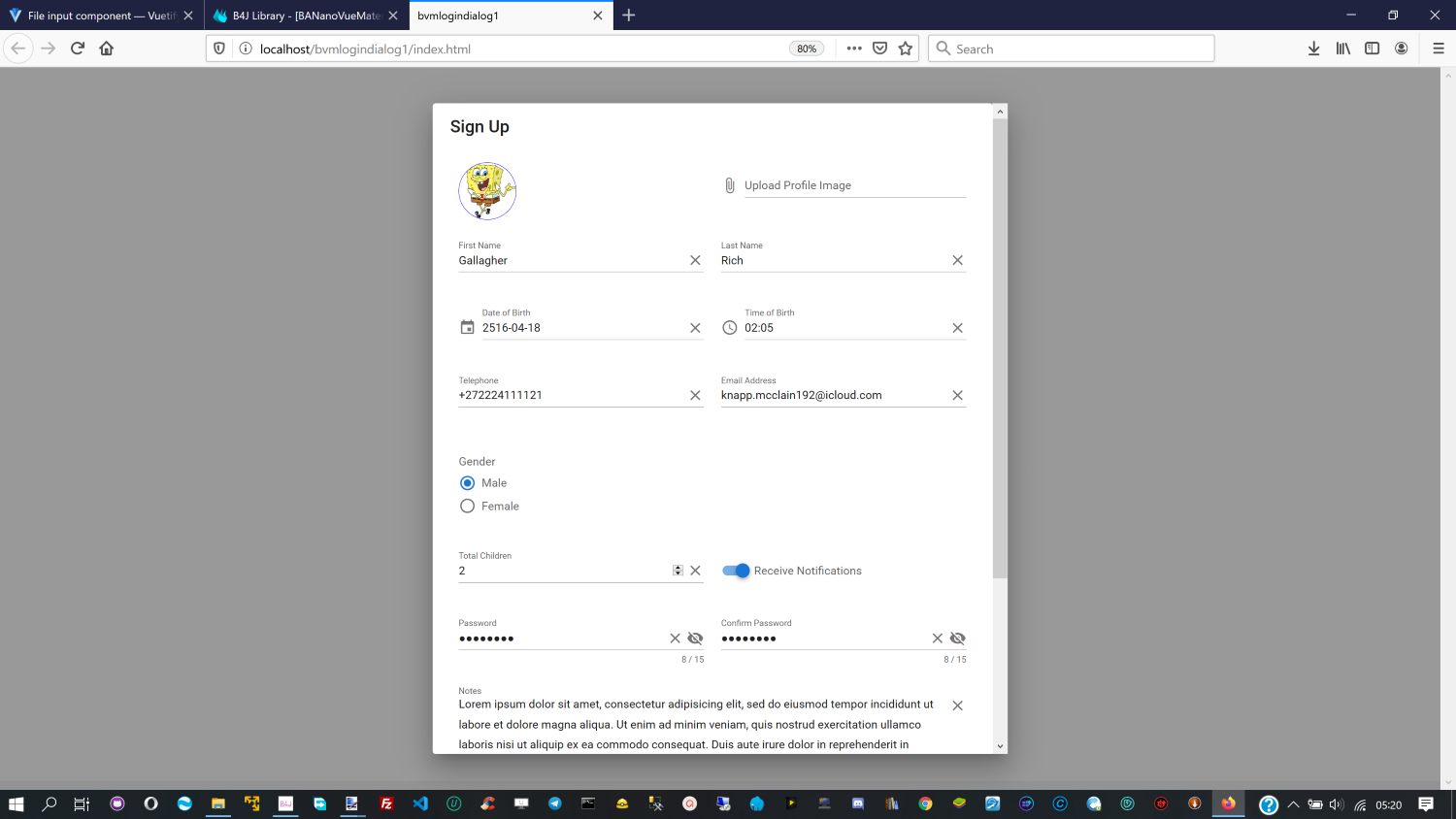The height and width of the screenshot is (819, 1456).
Task: Go to the browser home page
Action: 107,49
